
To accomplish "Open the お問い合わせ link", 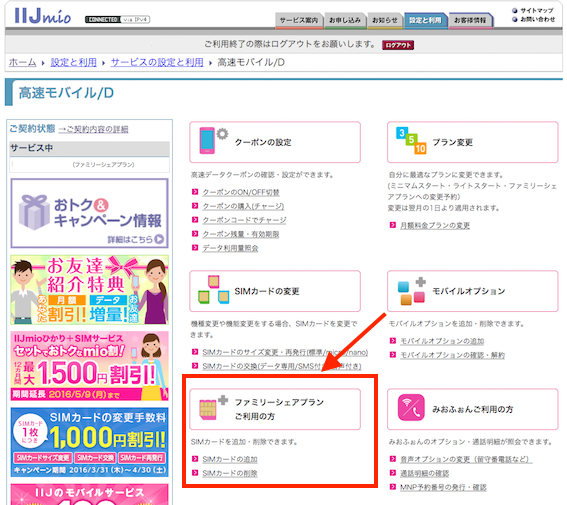I will [537, 19].
